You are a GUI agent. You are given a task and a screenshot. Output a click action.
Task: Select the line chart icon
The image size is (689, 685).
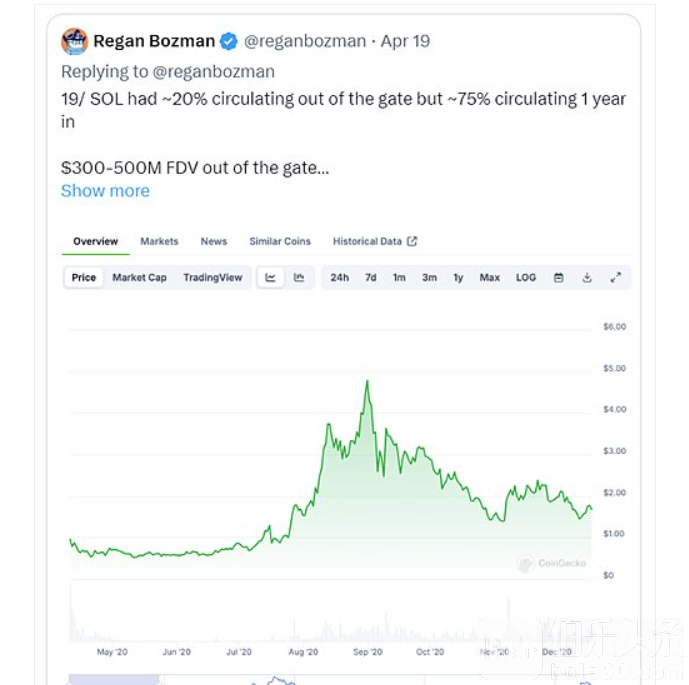coord(270,278)
